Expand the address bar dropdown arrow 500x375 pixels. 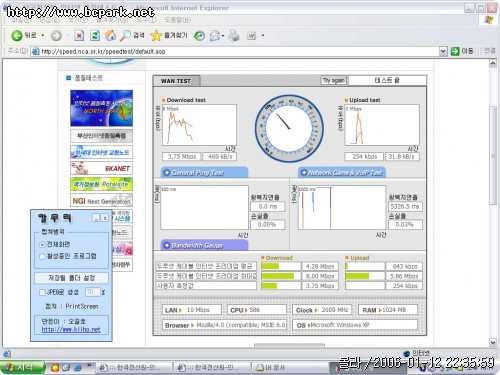pyautogui.click(x=443, y=51)
